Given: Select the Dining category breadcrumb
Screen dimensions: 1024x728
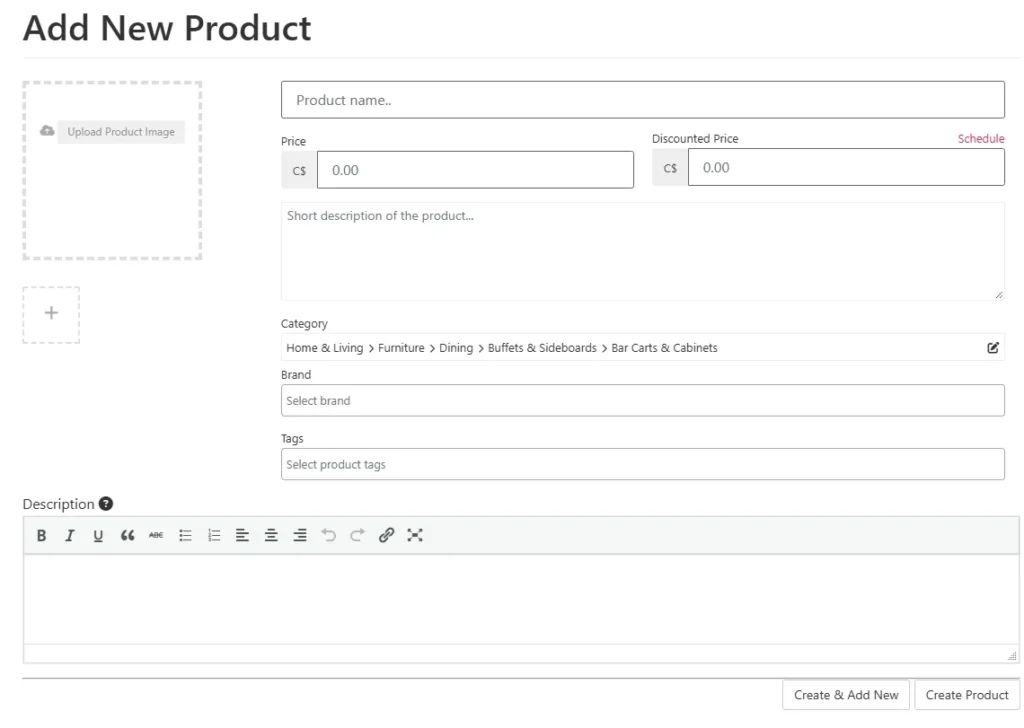Looking at the screenshot, I should pos(456,348).
